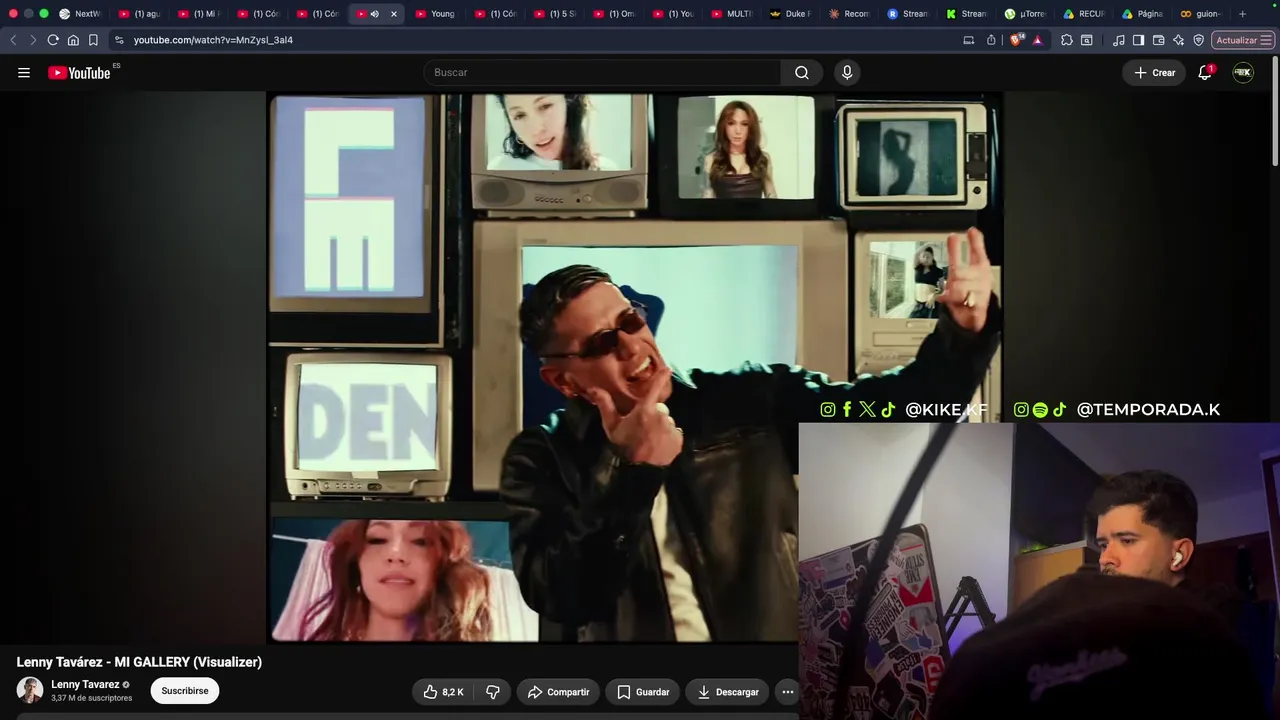Go to YouTube home via the logo
This screenshot has width=1280, height=720.
pos(79,72)
